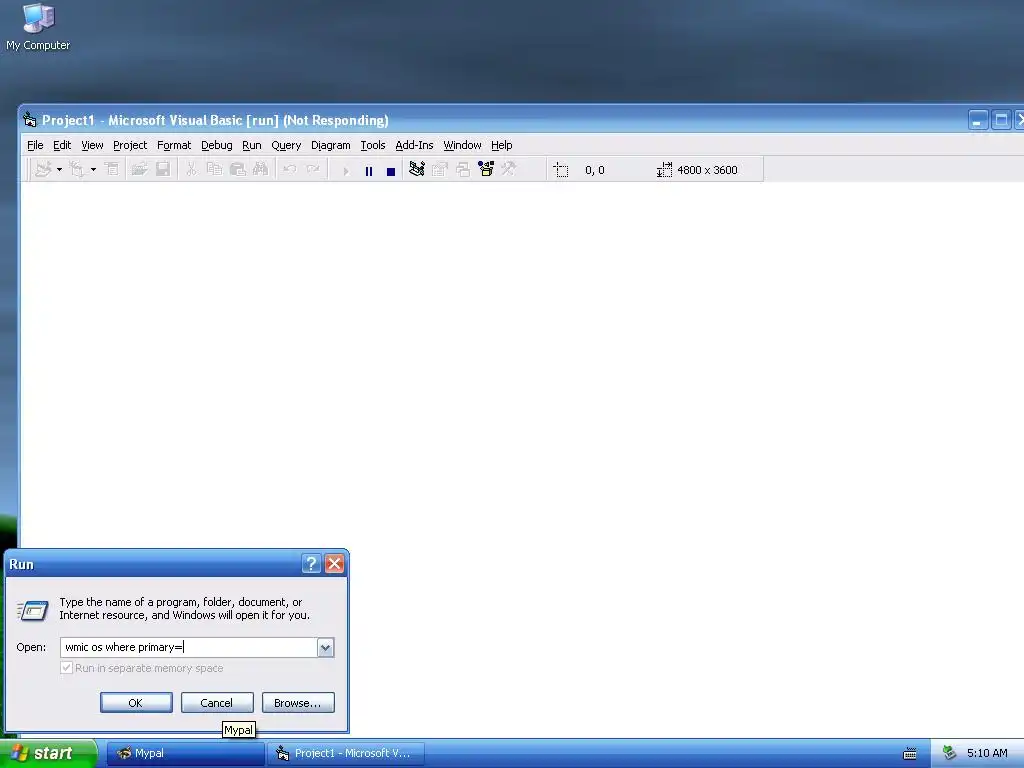Switch to Project1 - Microsoft V... taskbar button
The height and width of the screenshot is (768, 1024).
tap(345, 753)
